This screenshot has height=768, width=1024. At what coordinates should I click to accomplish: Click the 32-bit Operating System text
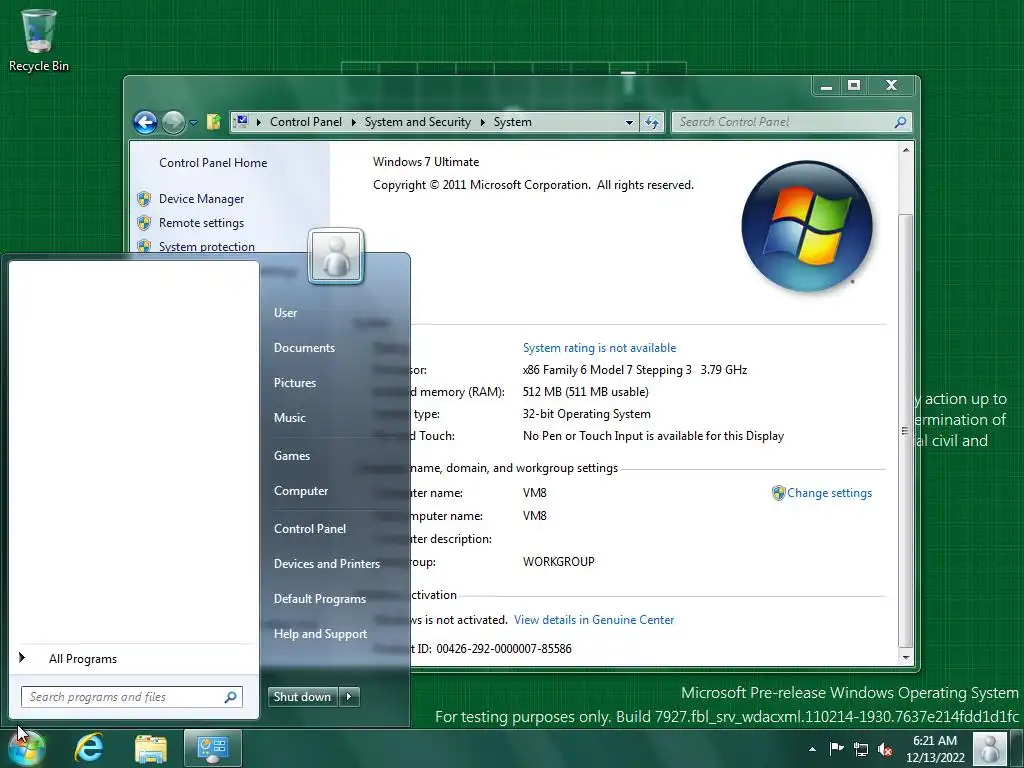point(586,414)
